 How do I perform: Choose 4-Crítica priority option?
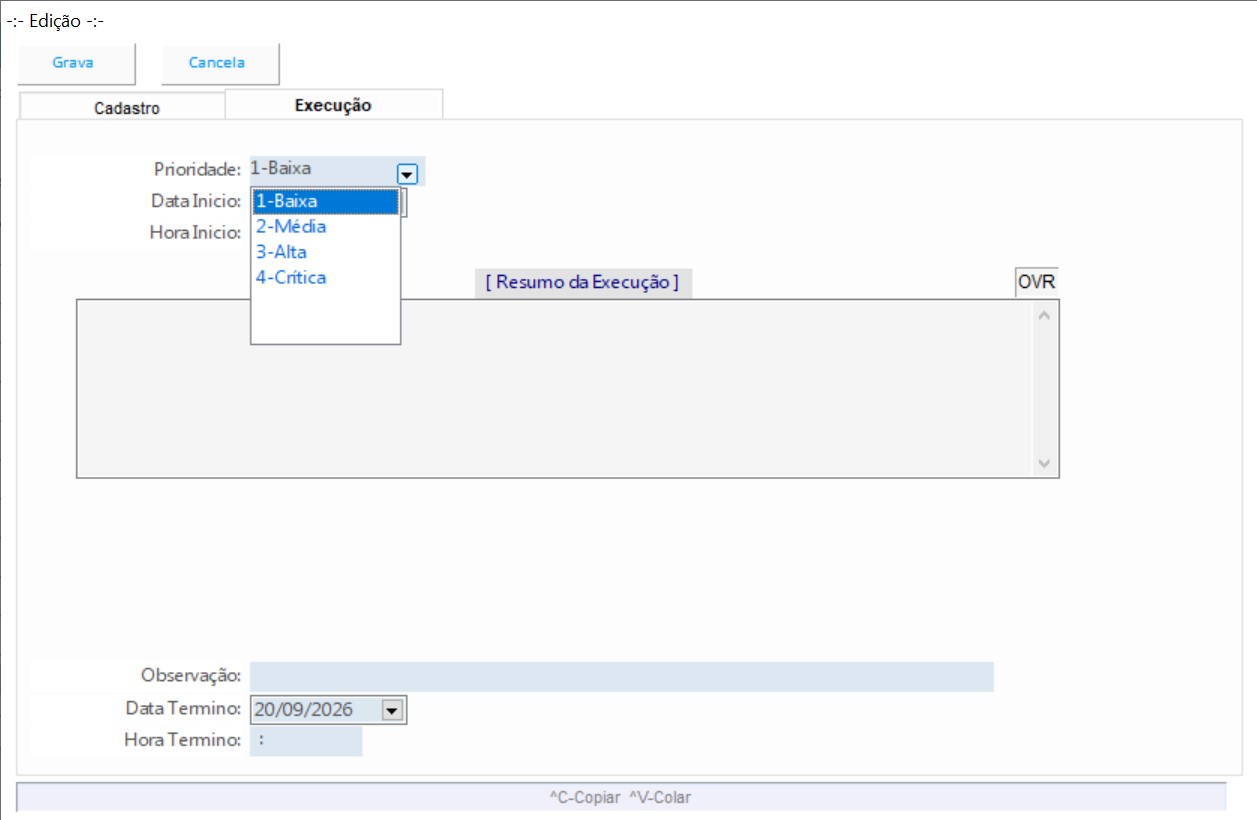291,278
